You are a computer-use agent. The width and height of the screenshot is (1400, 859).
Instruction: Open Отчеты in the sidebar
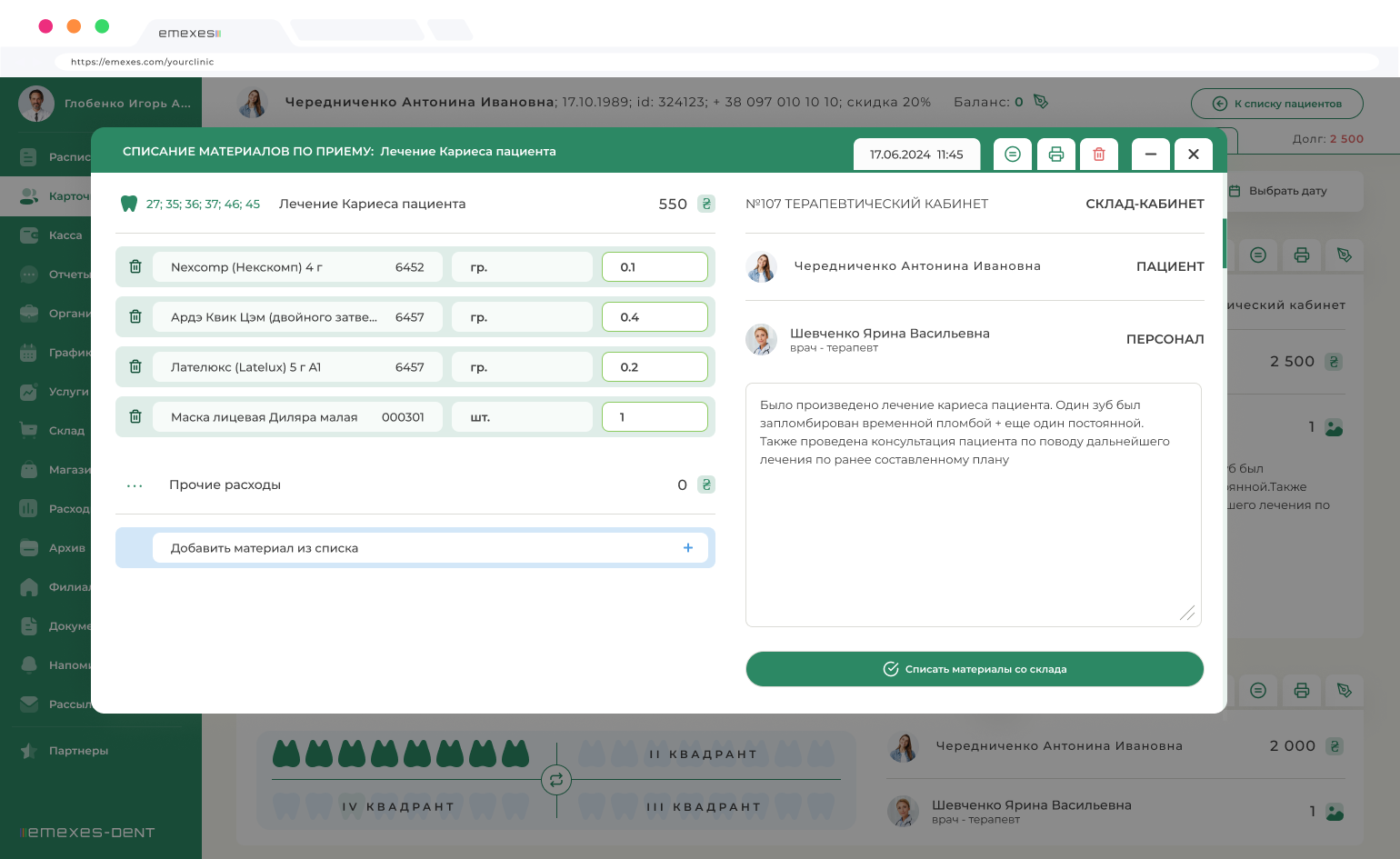tap(70, 275)
